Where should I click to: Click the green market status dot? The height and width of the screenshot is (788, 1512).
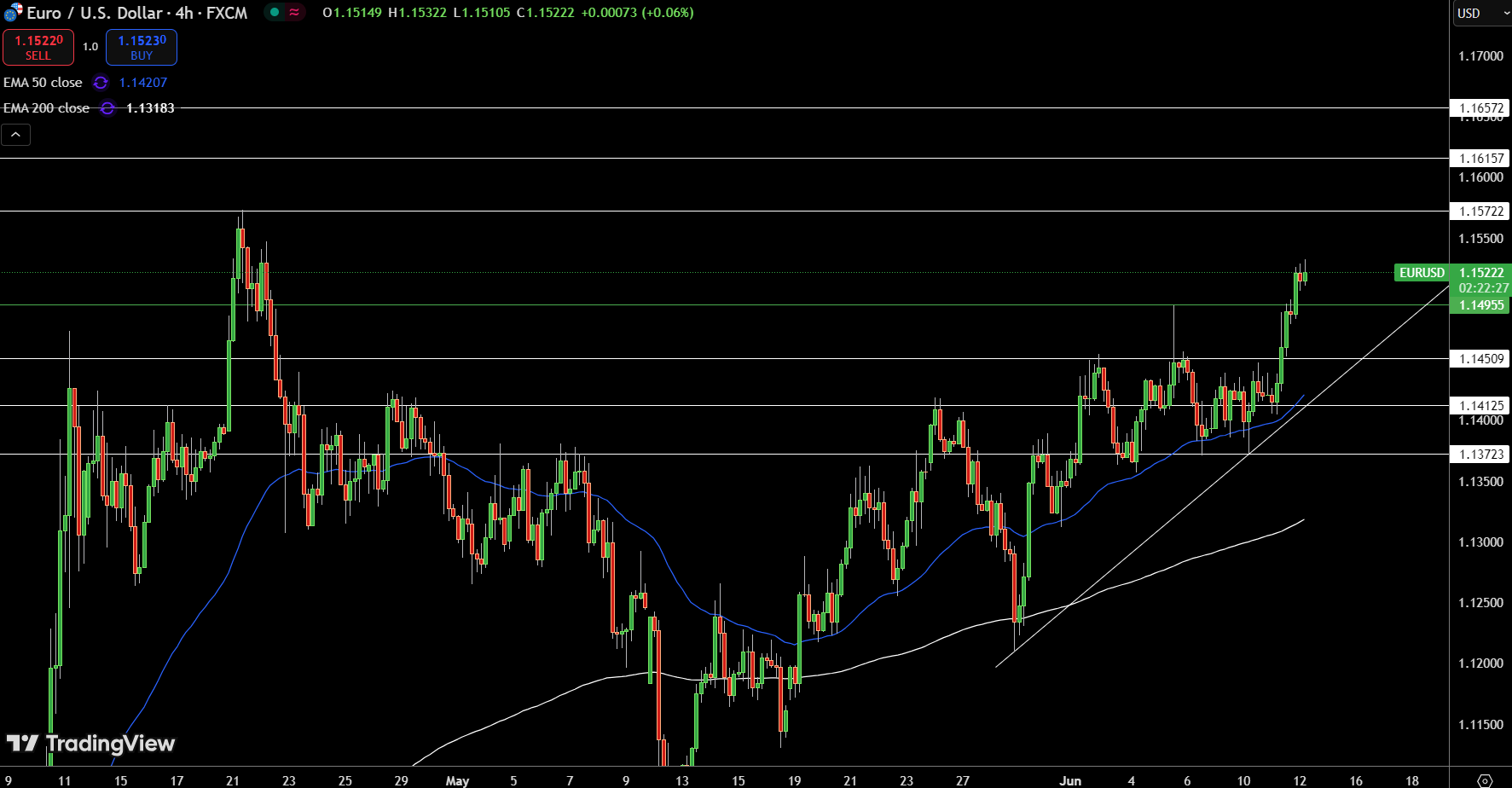[x=275, y=13]
